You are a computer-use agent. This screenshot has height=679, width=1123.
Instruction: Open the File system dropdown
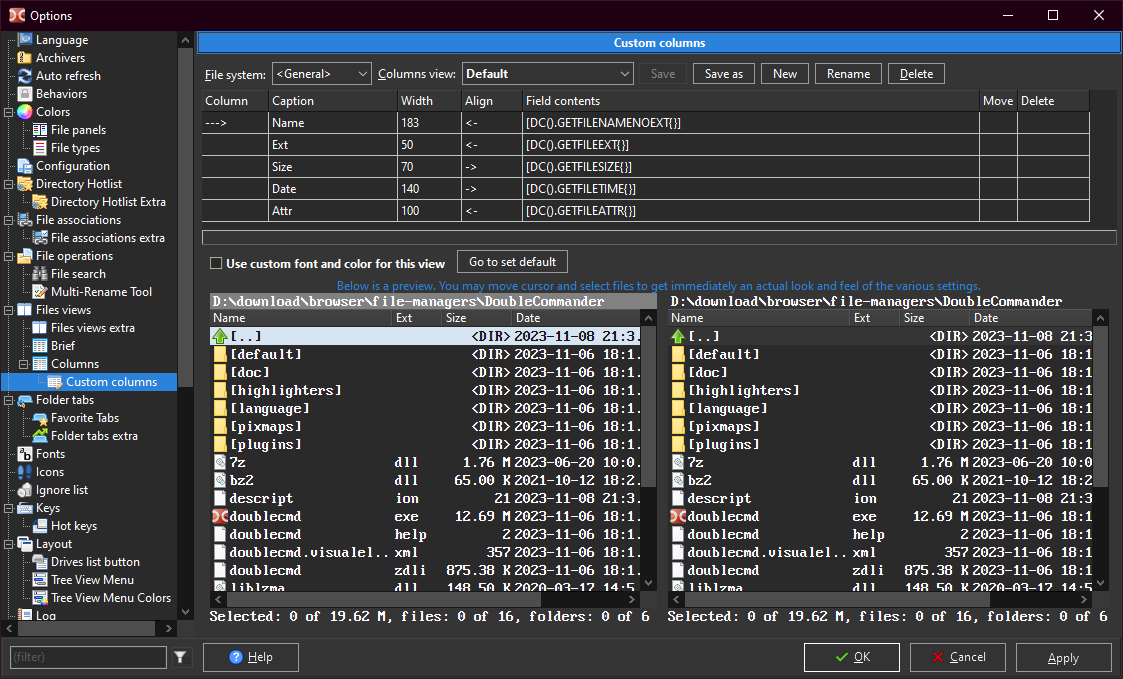pyautogui.click(x=321, y=74)
